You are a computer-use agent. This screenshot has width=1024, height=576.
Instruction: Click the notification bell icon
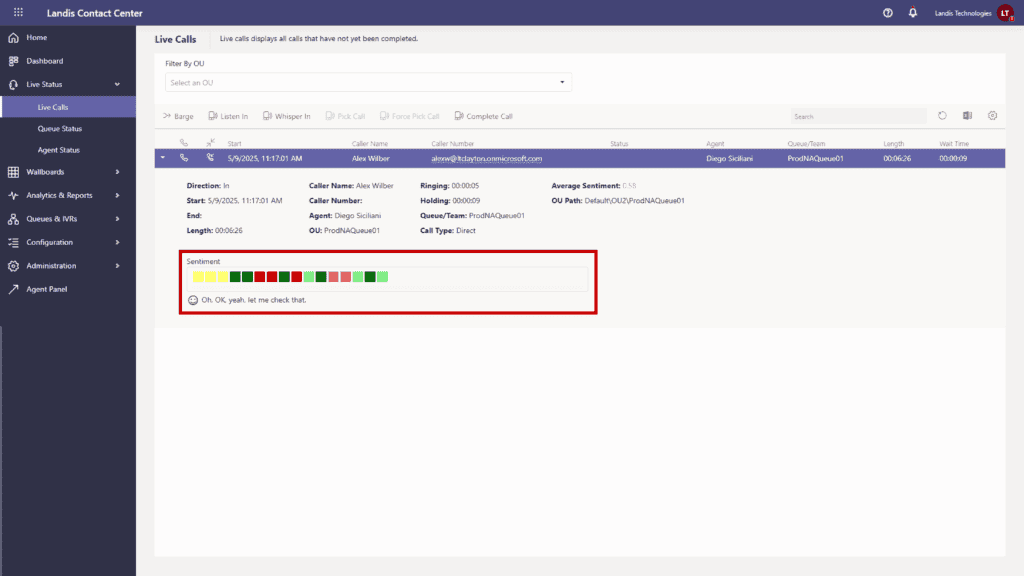911,13
